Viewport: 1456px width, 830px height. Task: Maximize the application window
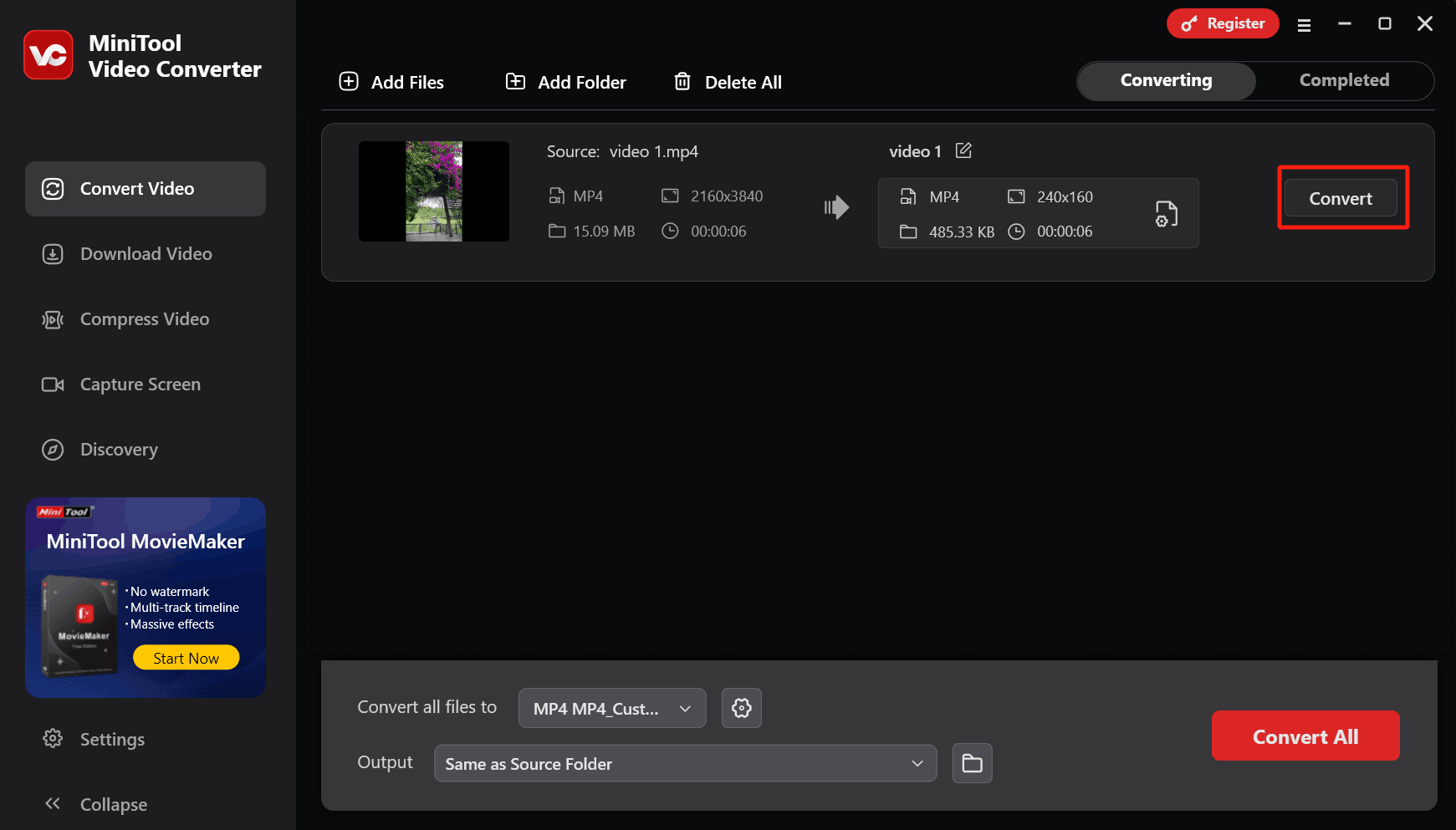point(1385,23)
